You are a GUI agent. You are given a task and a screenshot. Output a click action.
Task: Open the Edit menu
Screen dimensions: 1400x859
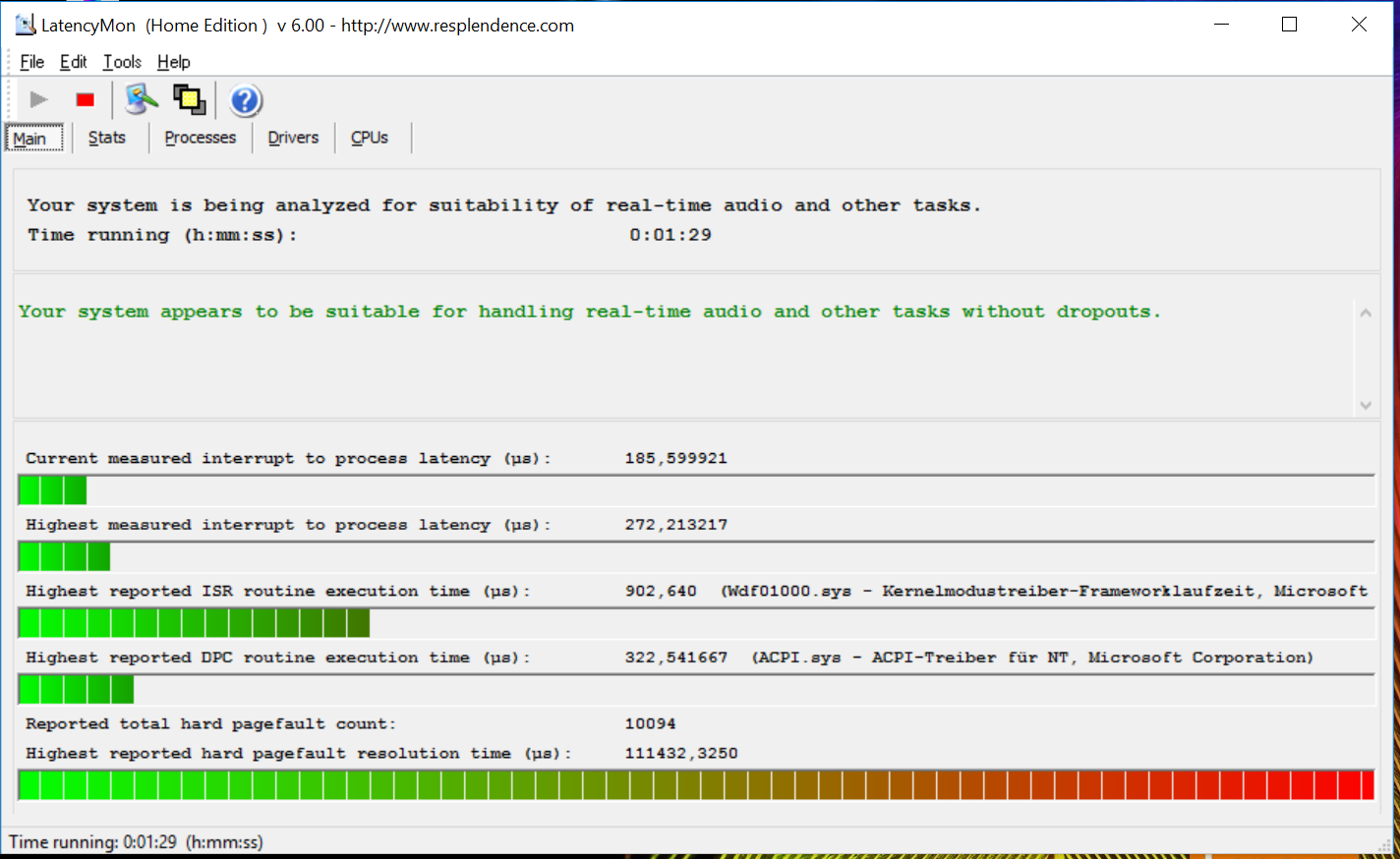[x=73, y=62]
